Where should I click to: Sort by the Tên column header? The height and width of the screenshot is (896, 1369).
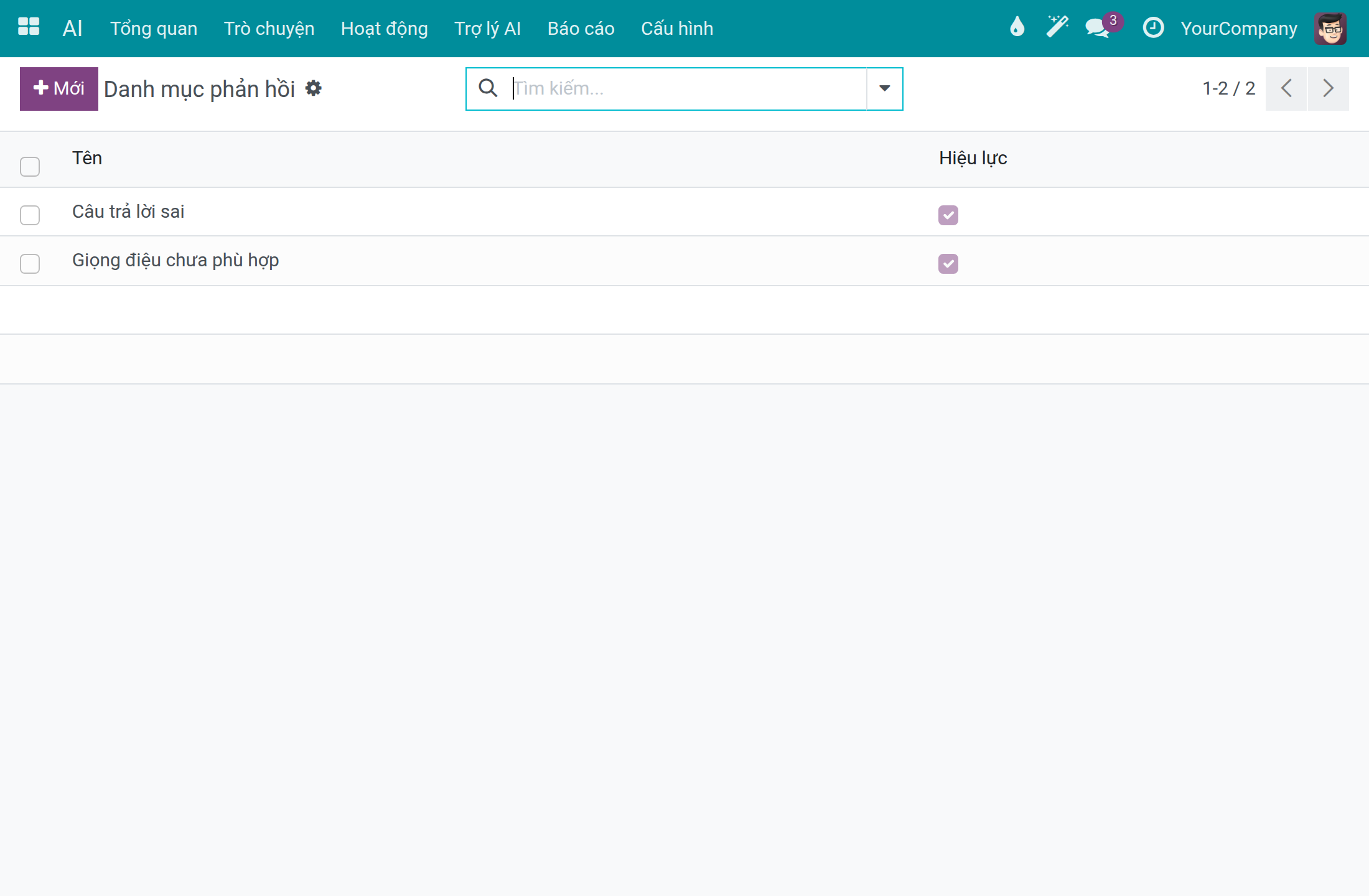87,158
